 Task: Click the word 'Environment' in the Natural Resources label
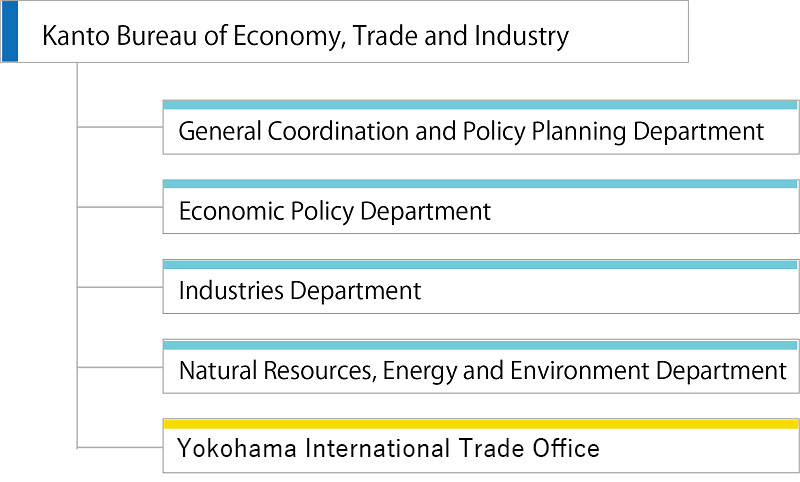pyautogui.click(x=580, y=370)
